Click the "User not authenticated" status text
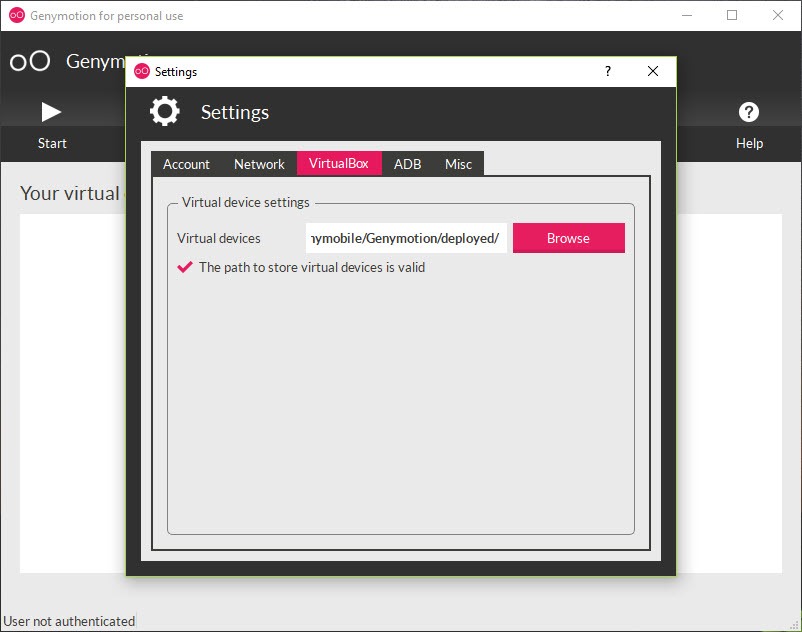This screenshot has height=632, width=802. pyautogui.click(x=69, y=621)
